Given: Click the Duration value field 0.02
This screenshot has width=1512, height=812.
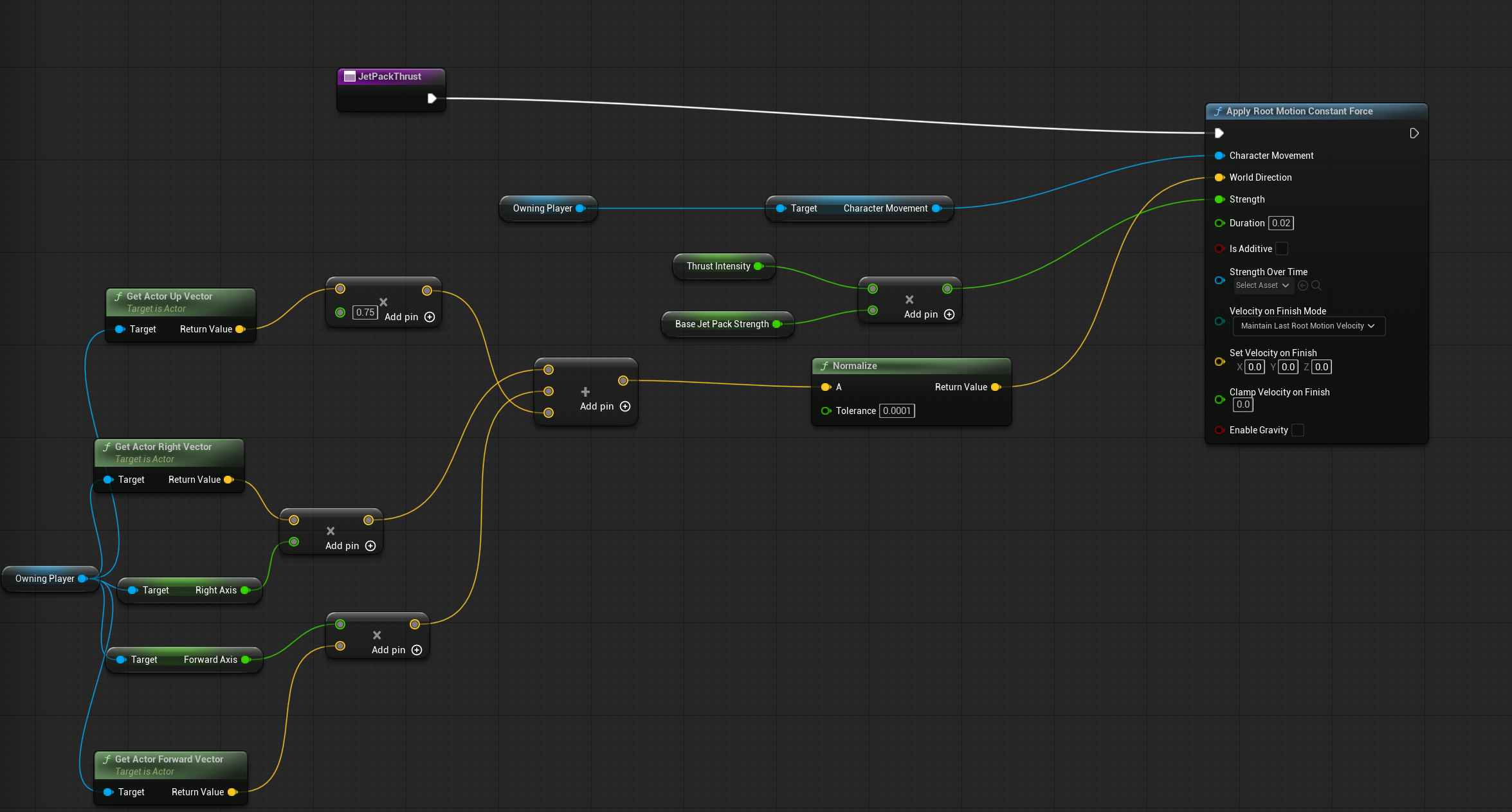Looking at the screenshot, I should (x=1280, y=223).
